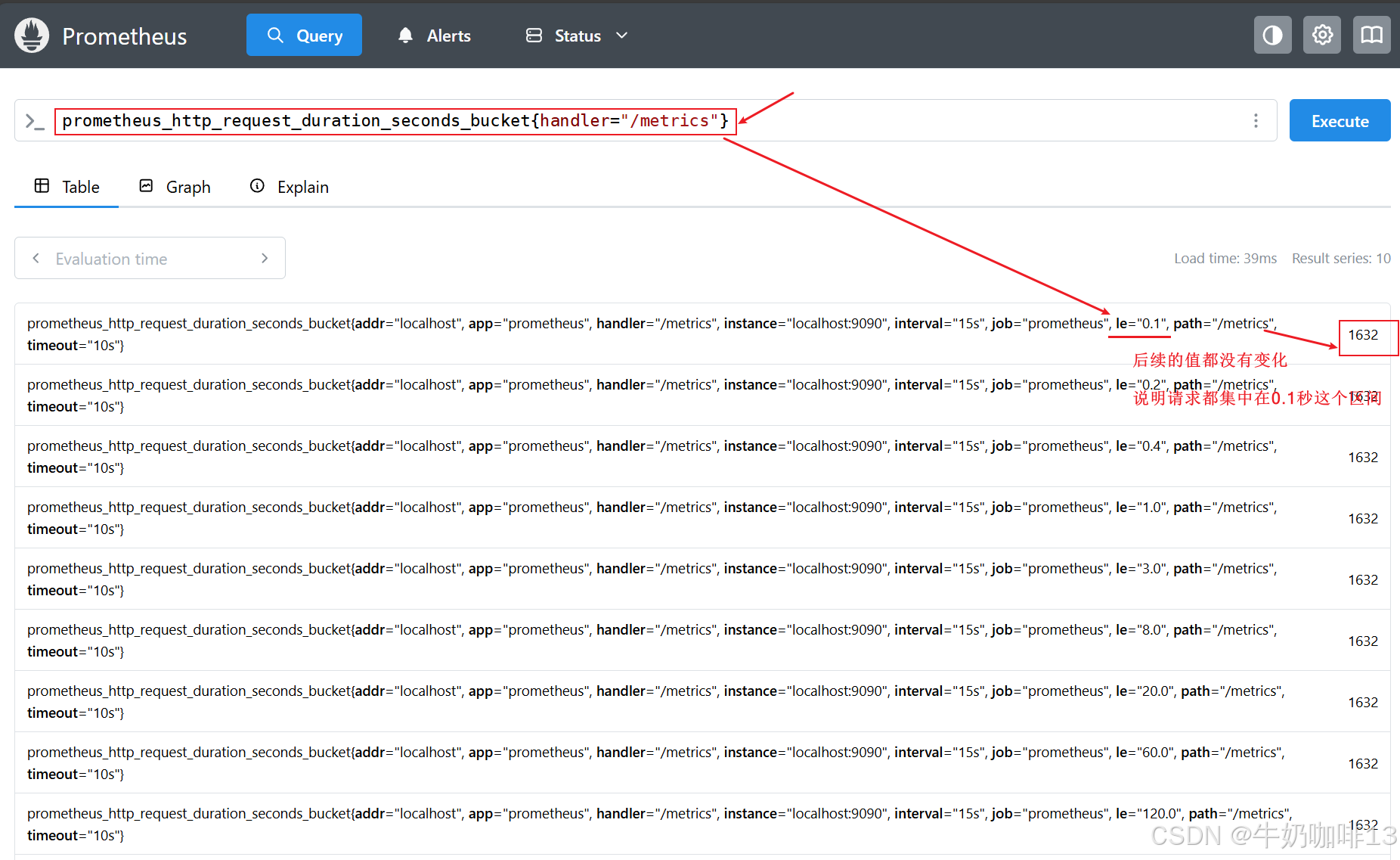Open the query options three-dot menu
This screenshot has width=1400, height=860.
tap(1256, 121)
